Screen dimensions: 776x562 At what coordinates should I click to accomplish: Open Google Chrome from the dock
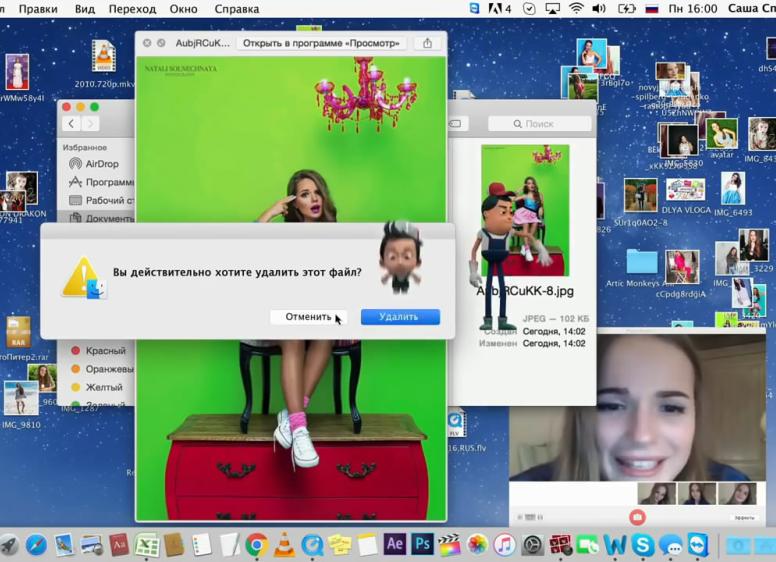tap(256, 545)
